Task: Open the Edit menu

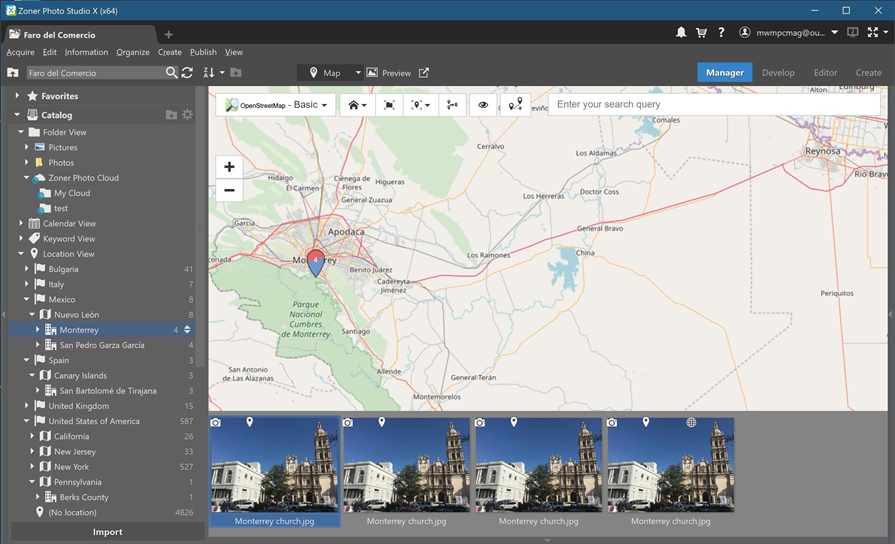Action: [50, 52]
